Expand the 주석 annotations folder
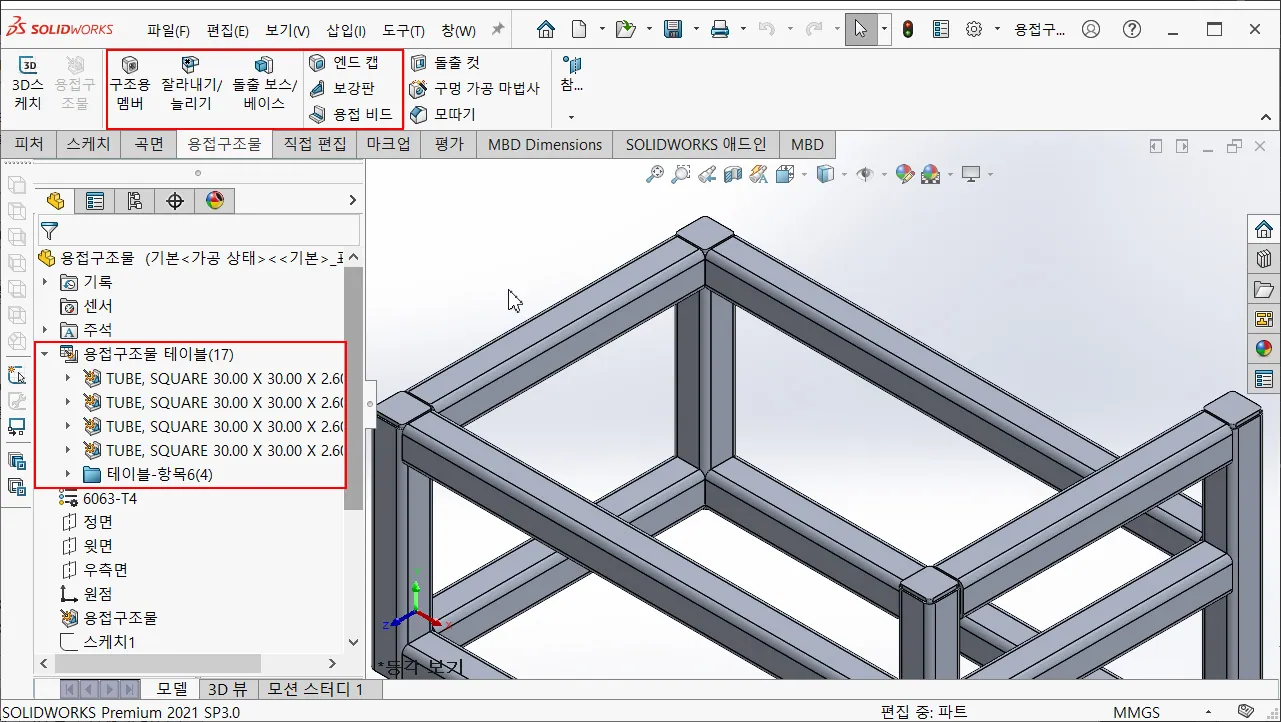 (x=44, y=330)
